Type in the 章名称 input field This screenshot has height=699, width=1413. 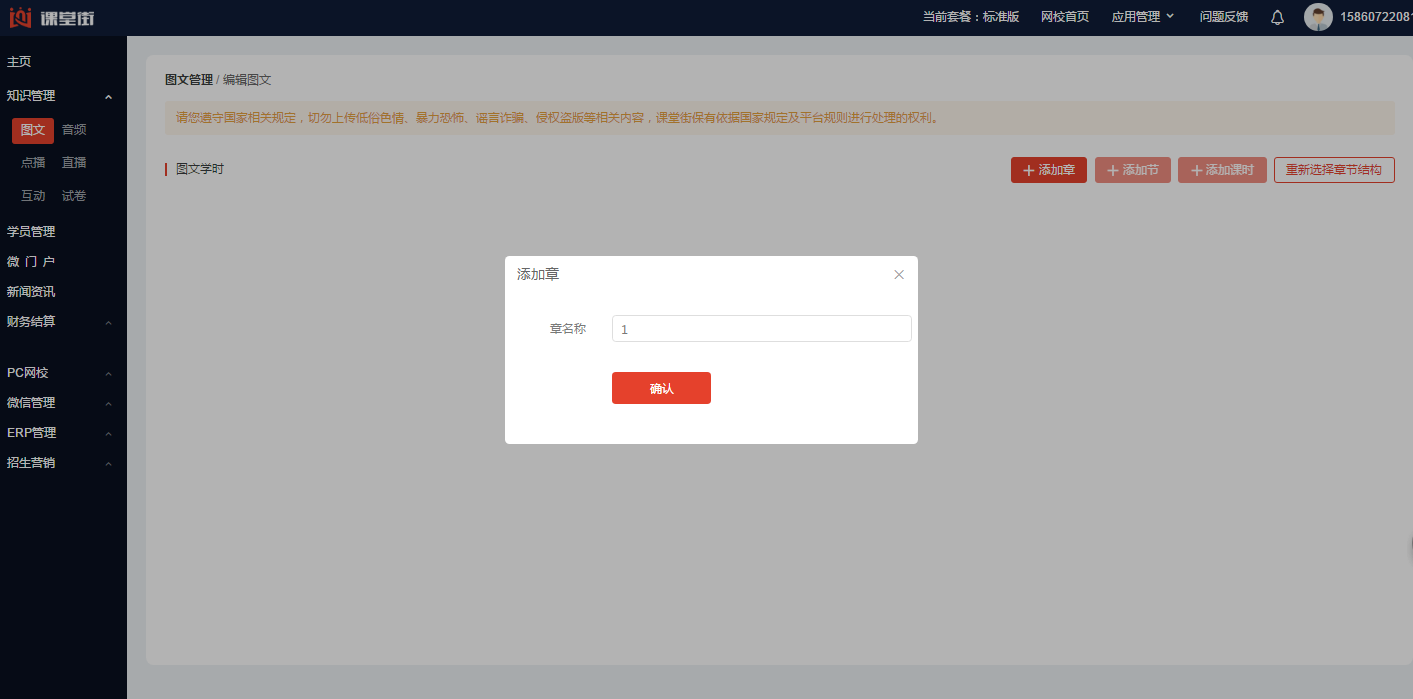click(x=761, y=329)
